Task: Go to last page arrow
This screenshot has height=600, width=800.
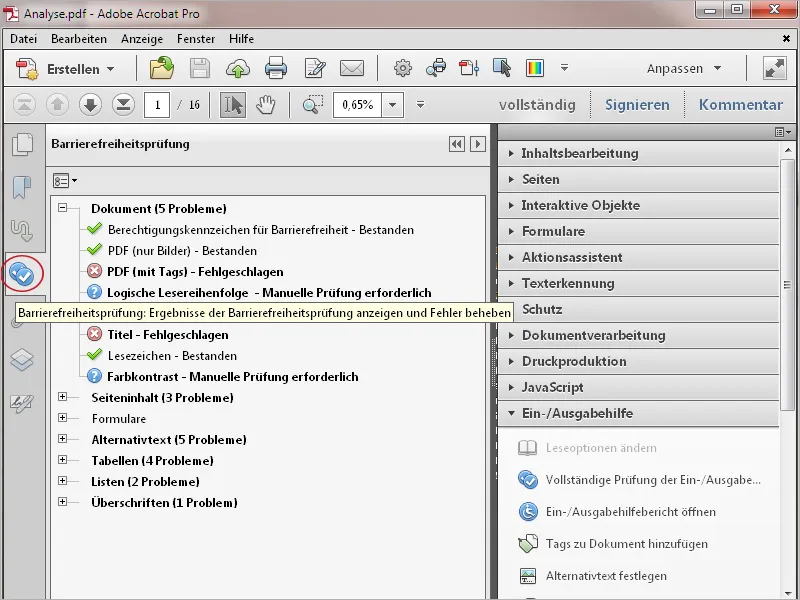Action: click(123, 105)
